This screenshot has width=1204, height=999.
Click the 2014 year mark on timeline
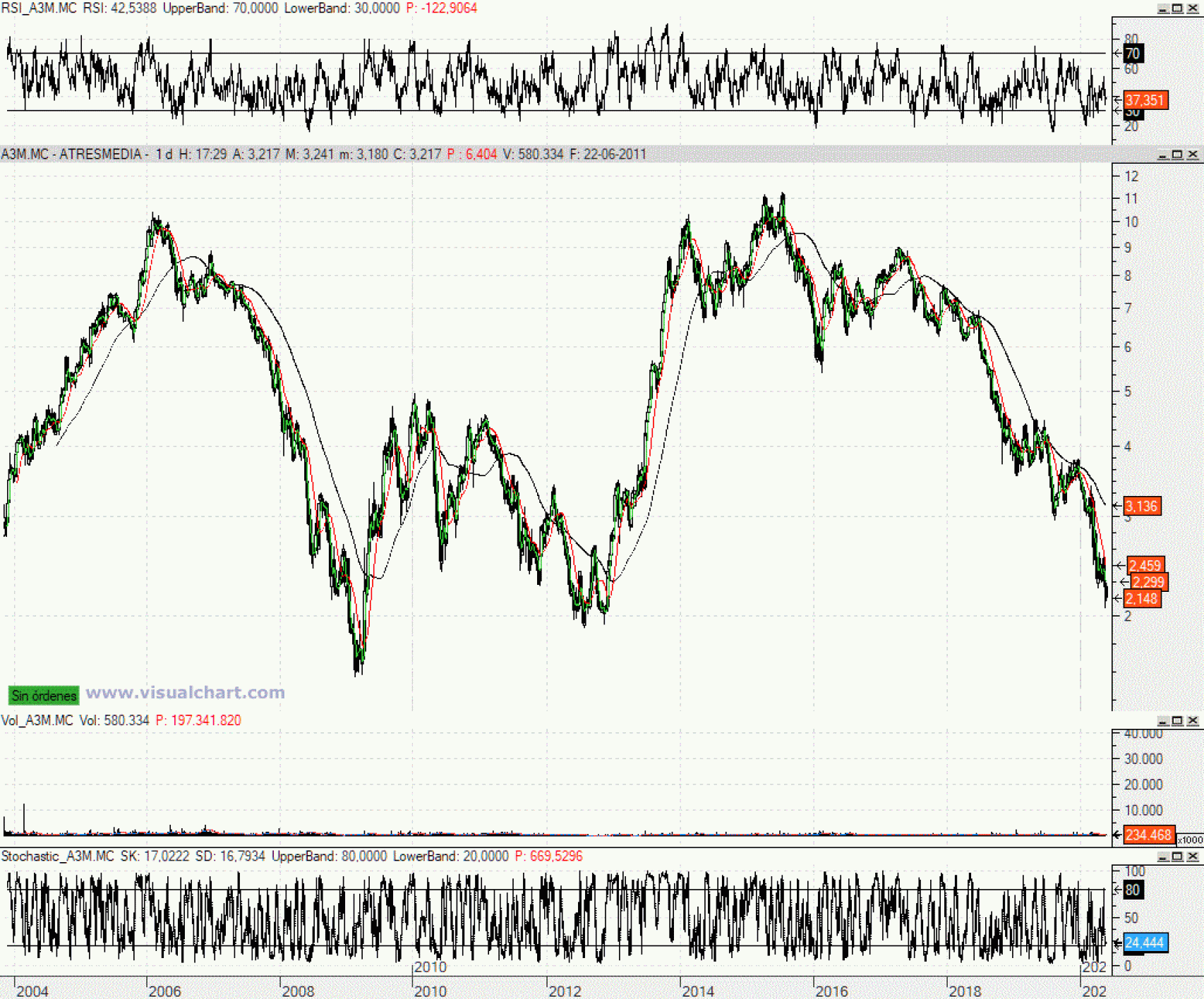click(697, 991)
